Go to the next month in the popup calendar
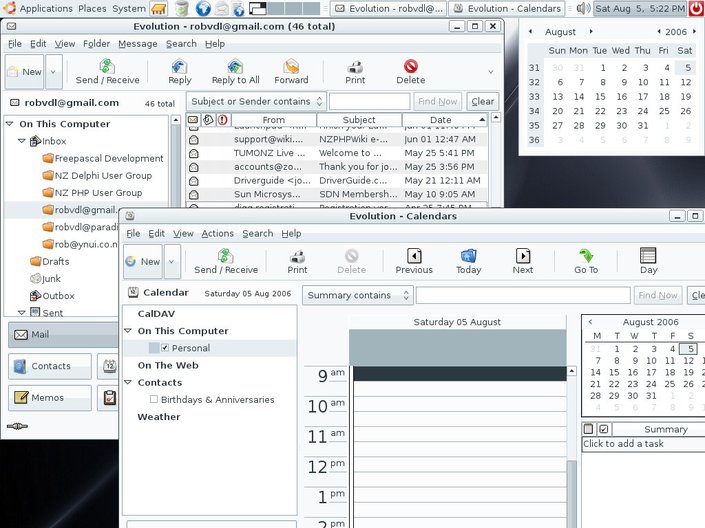 click(591, 31)
